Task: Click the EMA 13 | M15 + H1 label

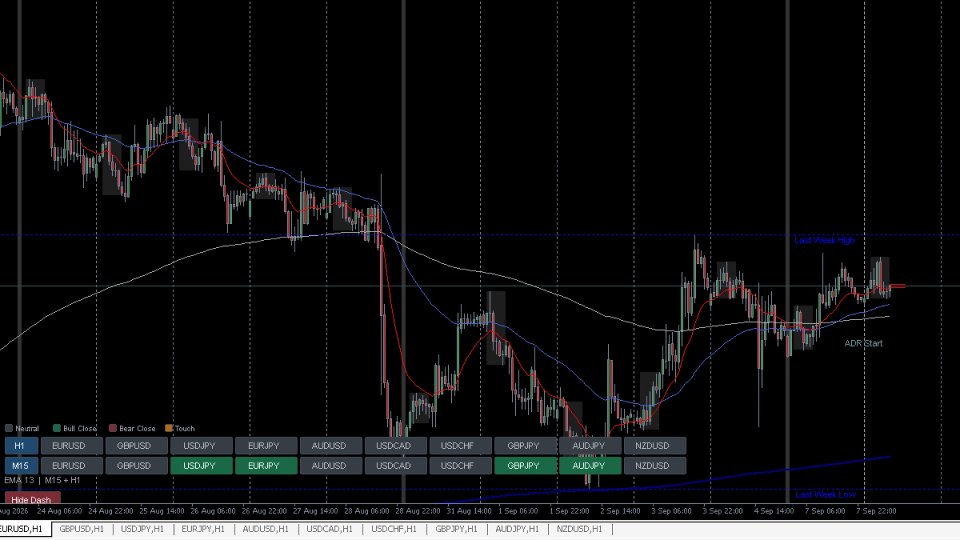Action: (42, 480)
